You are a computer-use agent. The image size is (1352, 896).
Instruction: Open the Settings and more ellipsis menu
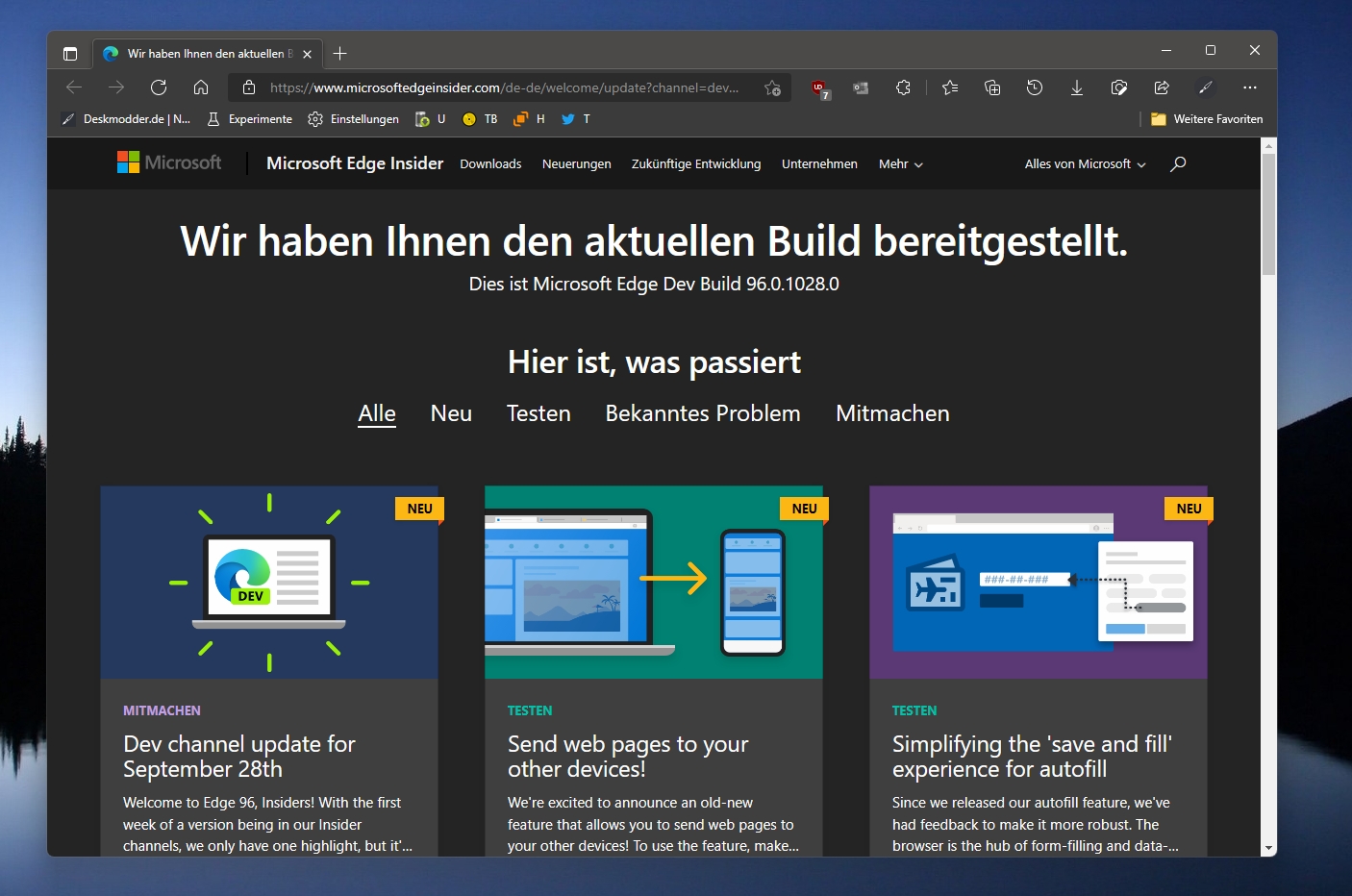pos(1249,87)
